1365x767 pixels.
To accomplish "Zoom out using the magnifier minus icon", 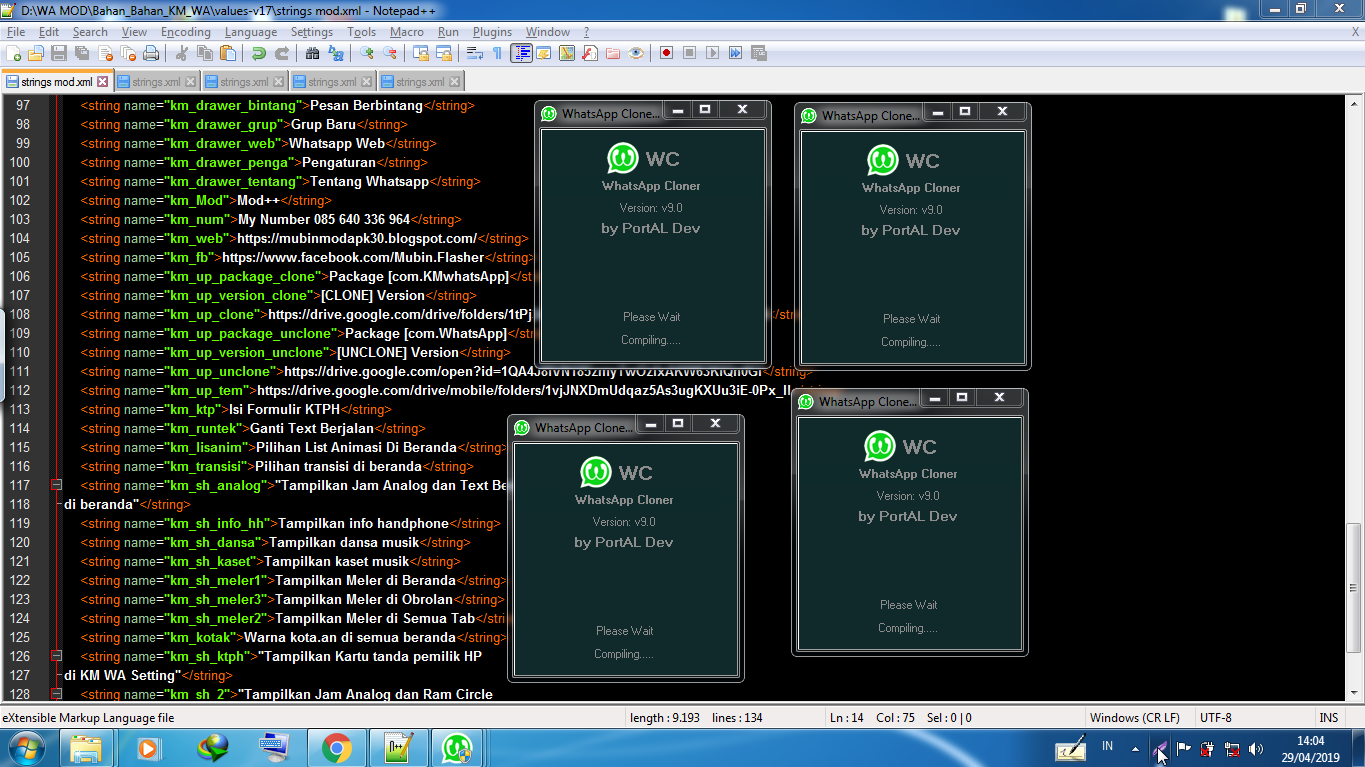I will 390,53.
